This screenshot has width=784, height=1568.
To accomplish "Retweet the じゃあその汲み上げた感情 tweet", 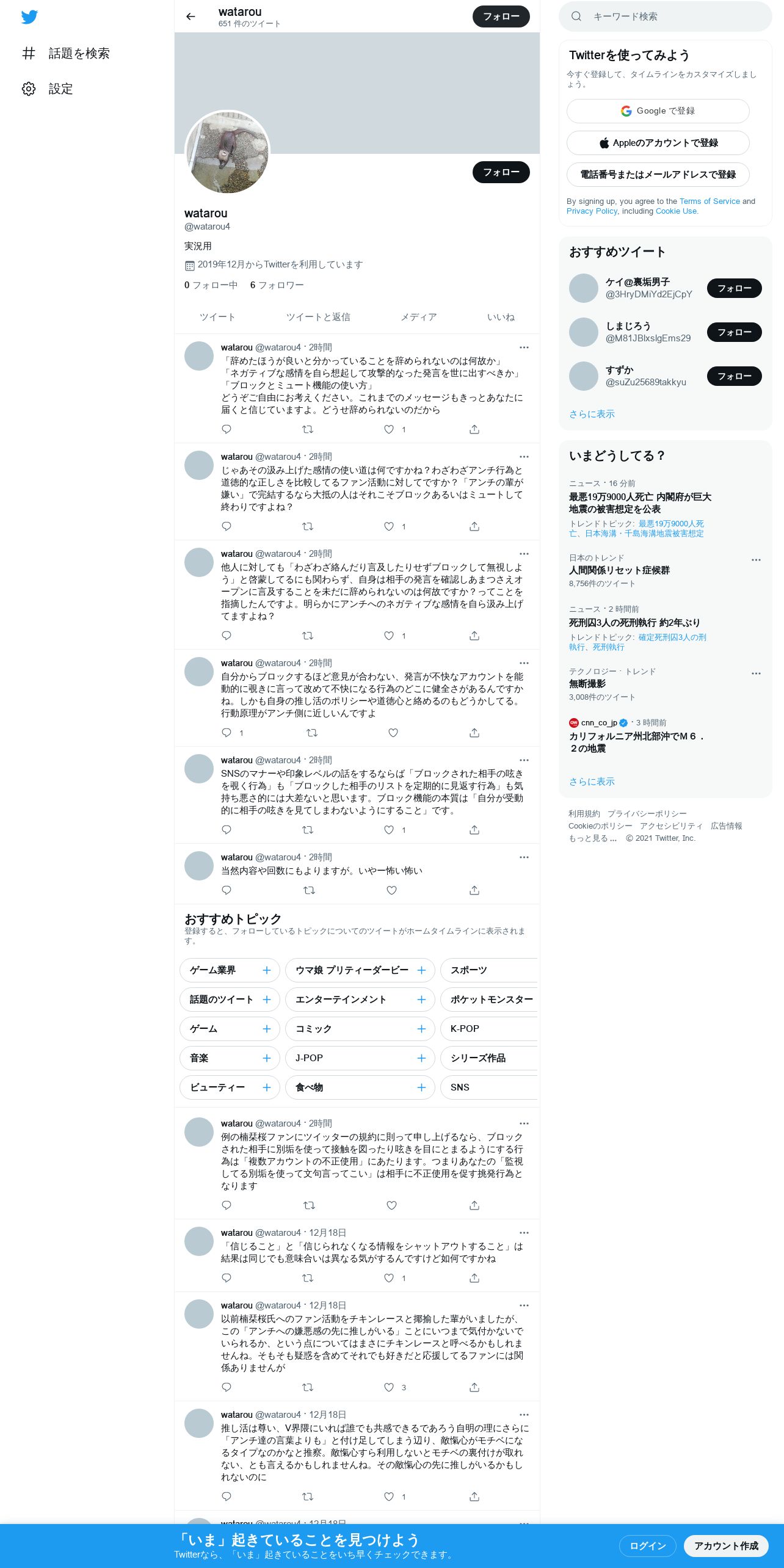I will point(308,526).
